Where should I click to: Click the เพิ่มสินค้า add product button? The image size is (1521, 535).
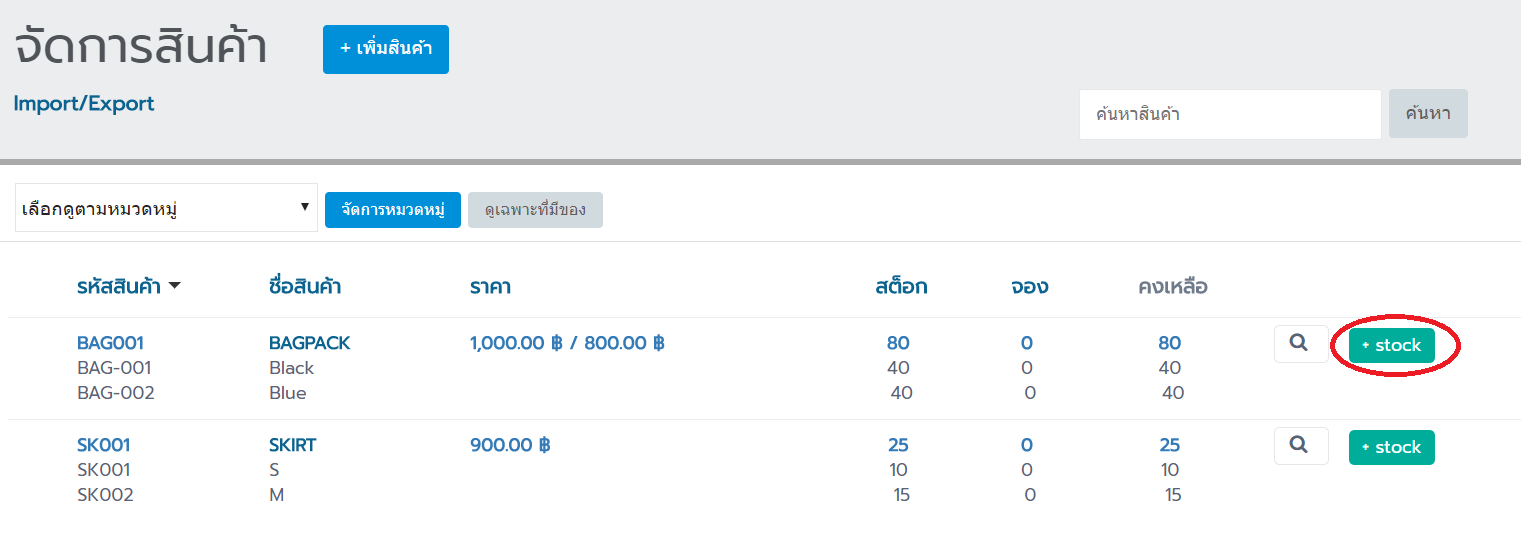click(x=385, y=49)
